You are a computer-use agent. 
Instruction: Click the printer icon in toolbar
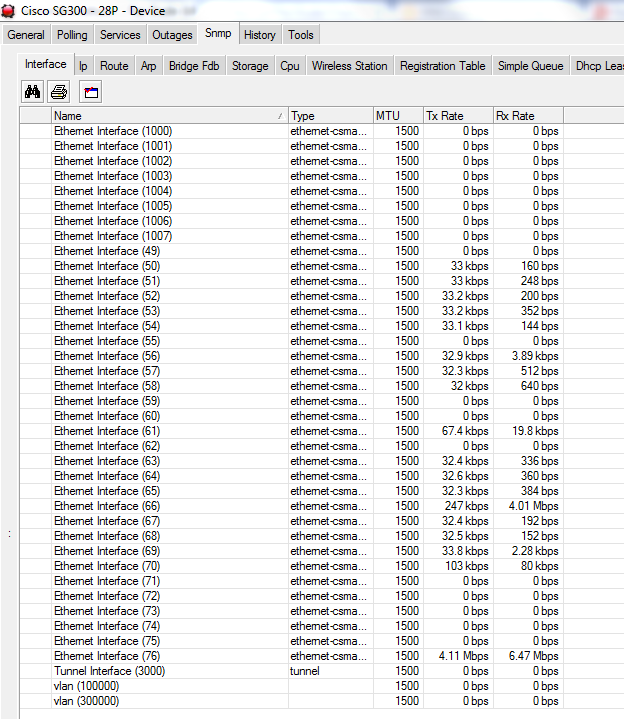pyautogui.click(x=59, y=92)
